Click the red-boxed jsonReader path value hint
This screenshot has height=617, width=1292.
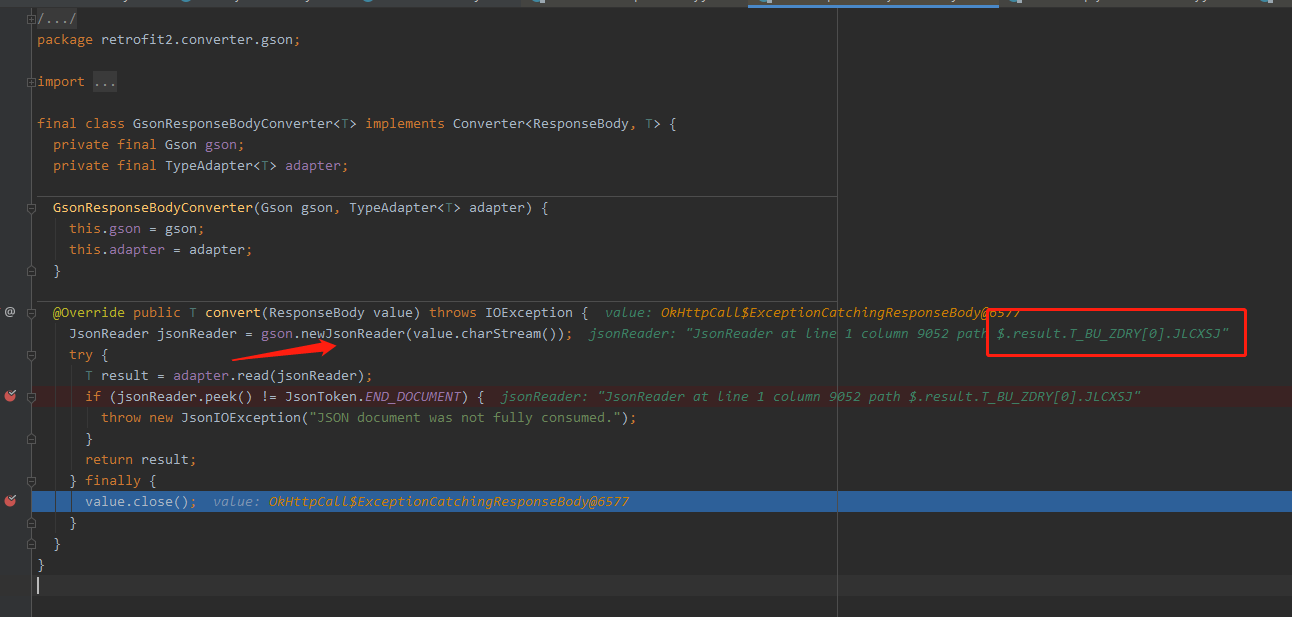pyautogui.click(x=1115, y=333)
